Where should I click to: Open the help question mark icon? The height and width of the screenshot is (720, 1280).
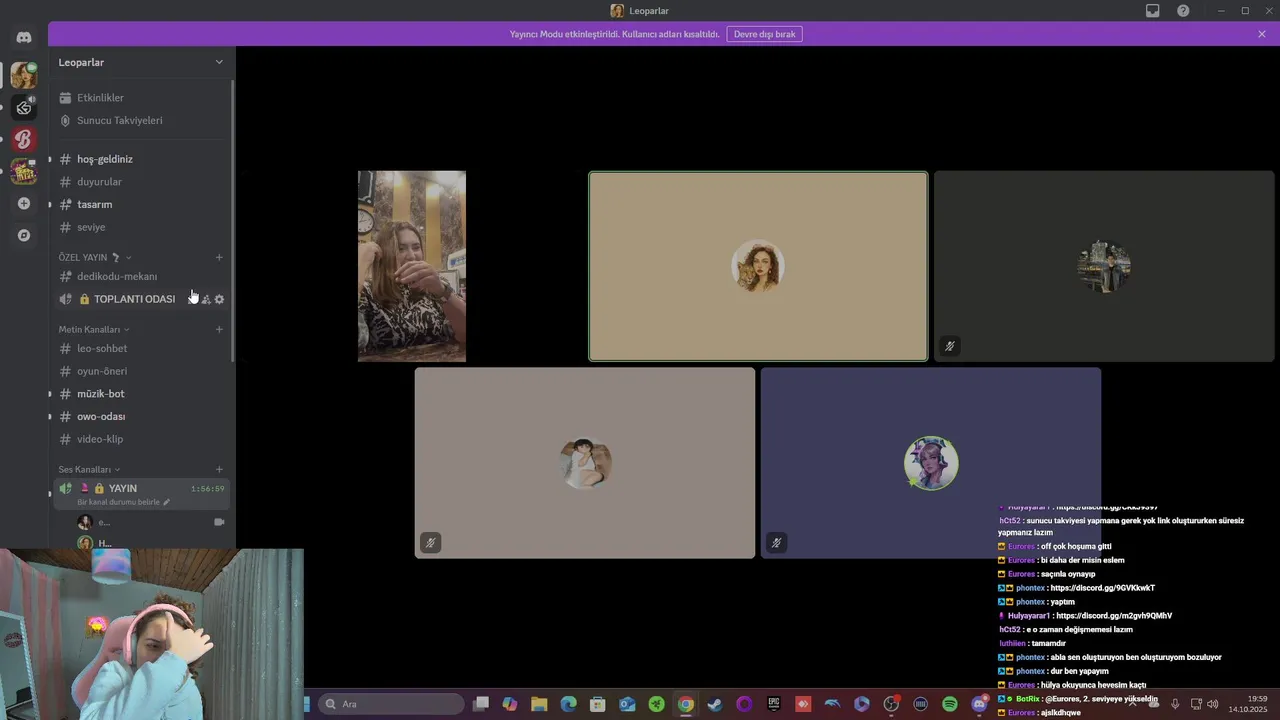tap(1184, 11)
